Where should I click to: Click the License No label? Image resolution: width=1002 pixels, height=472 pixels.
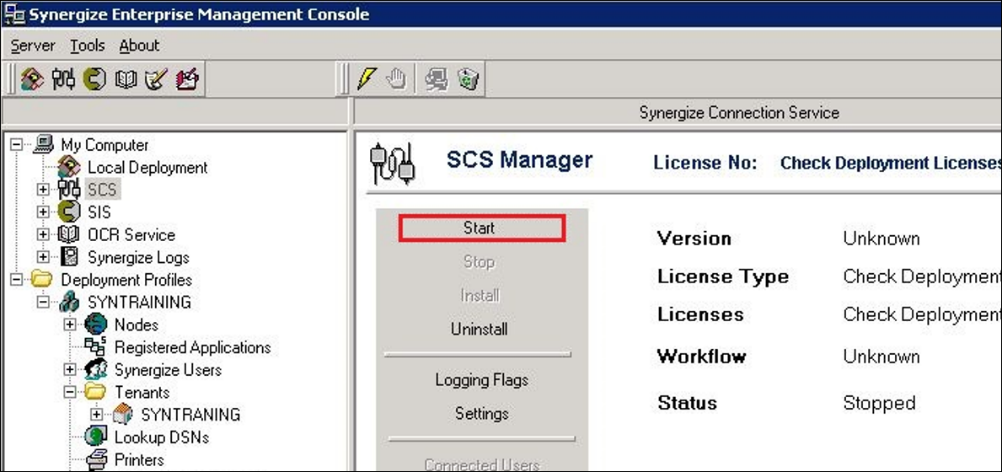tap(705, 162)
